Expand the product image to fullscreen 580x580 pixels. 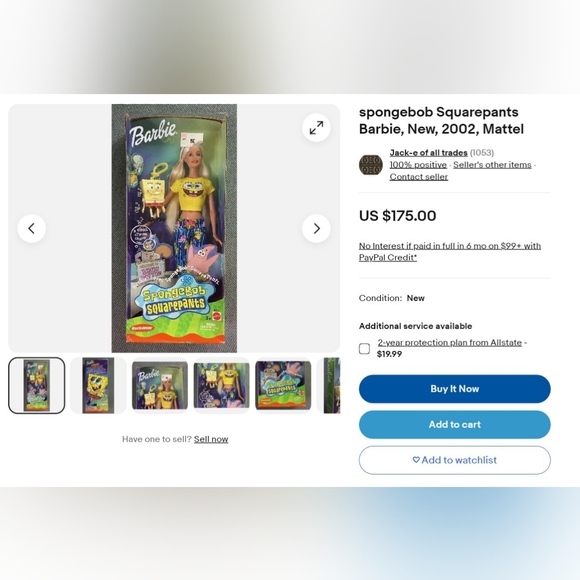click(316, 128)
